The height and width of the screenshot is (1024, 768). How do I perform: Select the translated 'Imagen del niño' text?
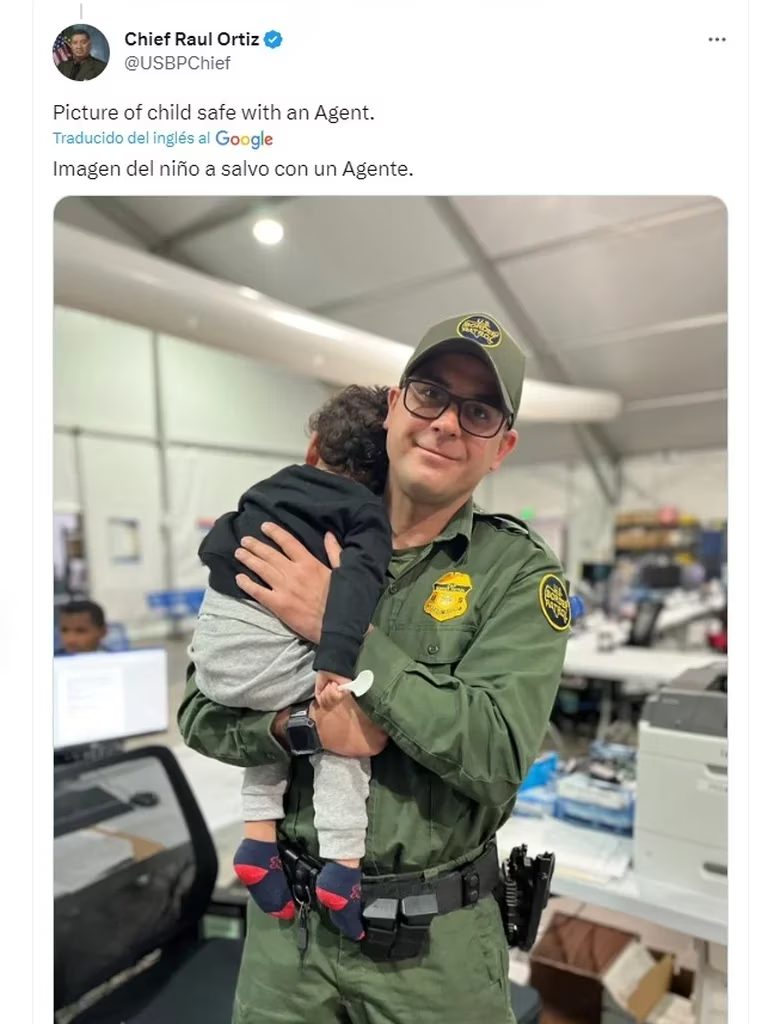click(x=233, y=169)
